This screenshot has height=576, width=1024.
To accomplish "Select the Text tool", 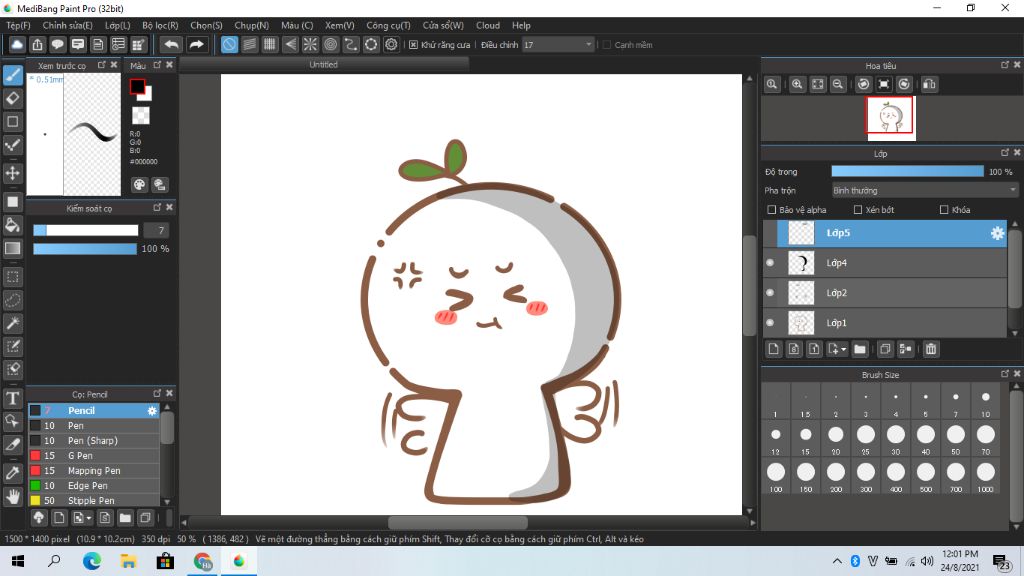I will [13, 398].
